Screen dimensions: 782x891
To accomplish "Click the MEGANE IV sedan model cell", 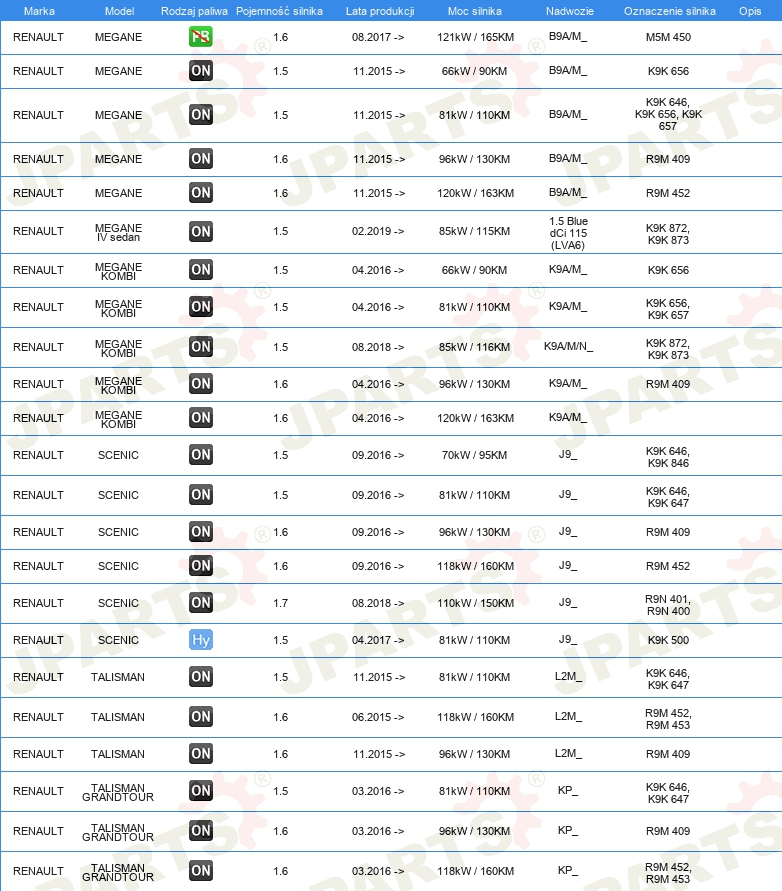I will pos(118,232).
